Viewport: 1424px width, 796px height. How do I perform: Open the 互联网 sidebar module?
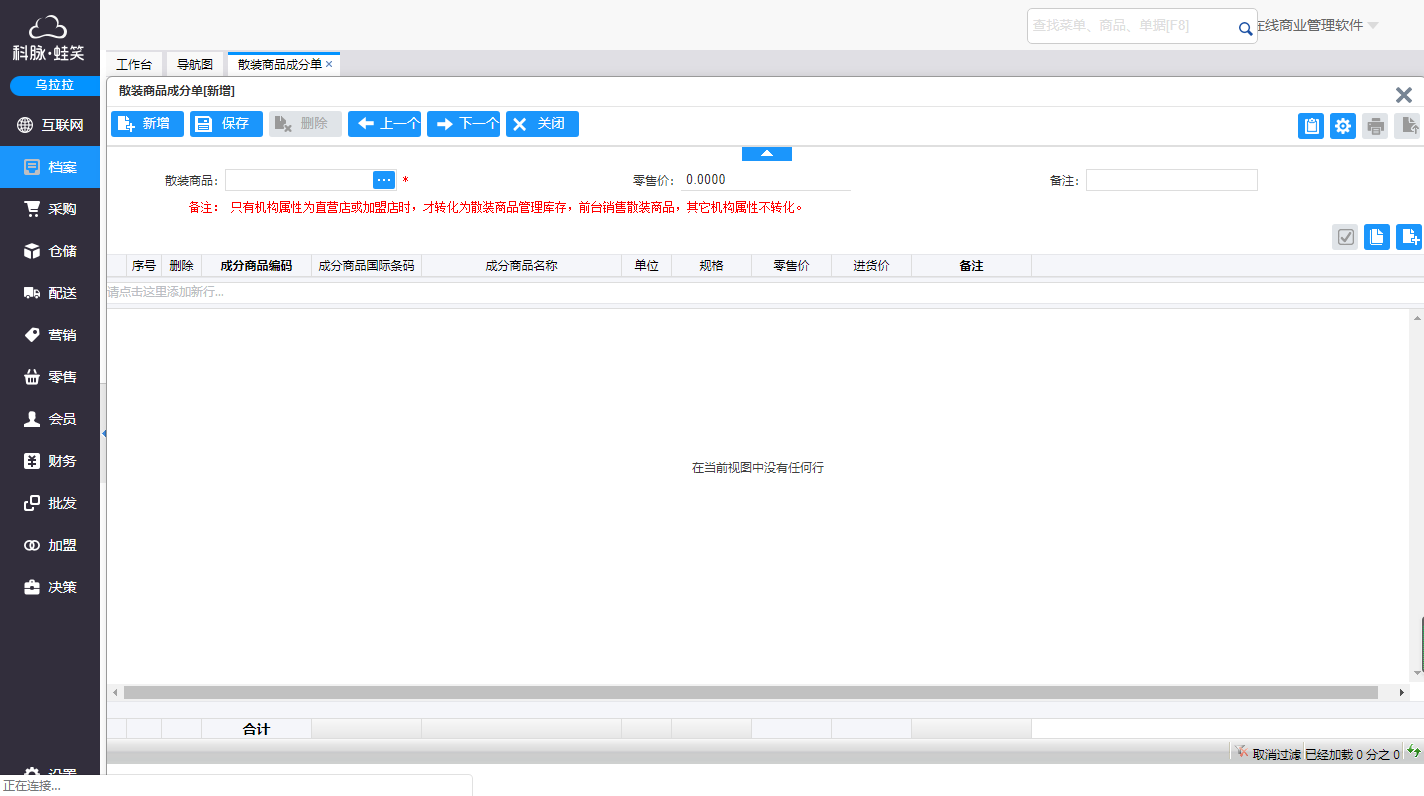[x=50, y=125]
